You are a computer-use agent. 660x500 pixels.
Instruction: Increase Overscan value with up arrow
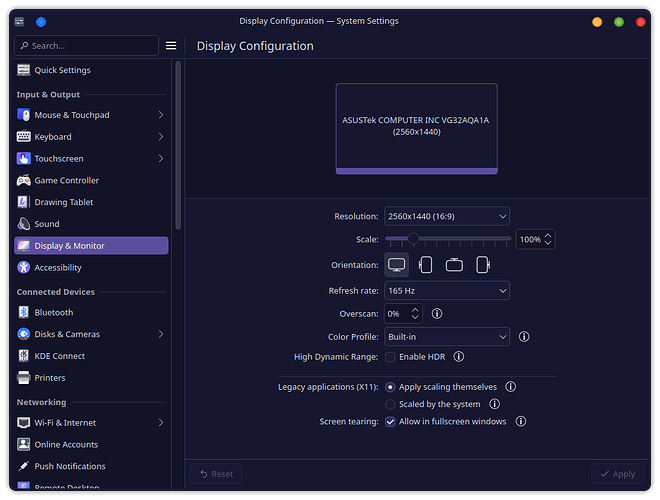pyautogui.click(x=415, y=310)
